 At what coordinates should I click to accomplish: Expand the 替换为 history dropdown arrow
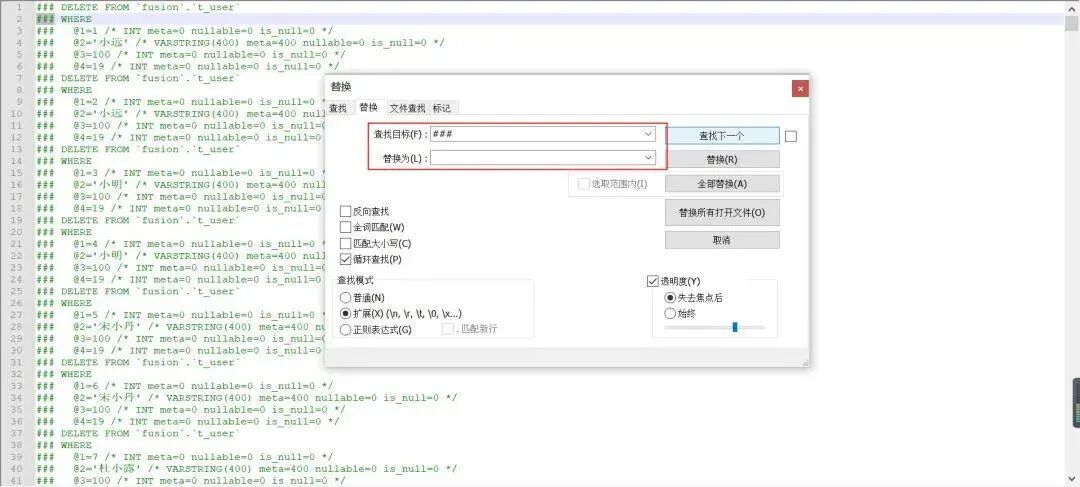coord(648,158)
